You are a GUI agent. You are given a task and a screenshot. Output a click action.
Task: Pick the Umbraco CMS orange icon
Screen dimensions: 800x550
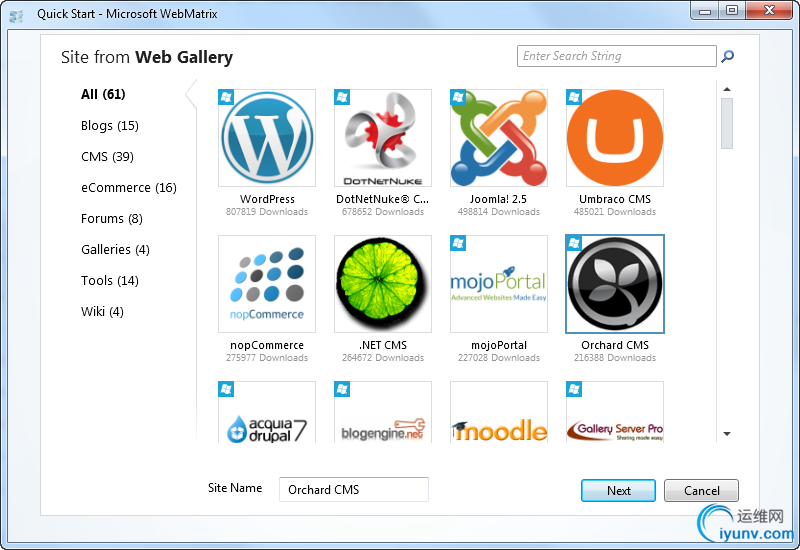(615, 138)
